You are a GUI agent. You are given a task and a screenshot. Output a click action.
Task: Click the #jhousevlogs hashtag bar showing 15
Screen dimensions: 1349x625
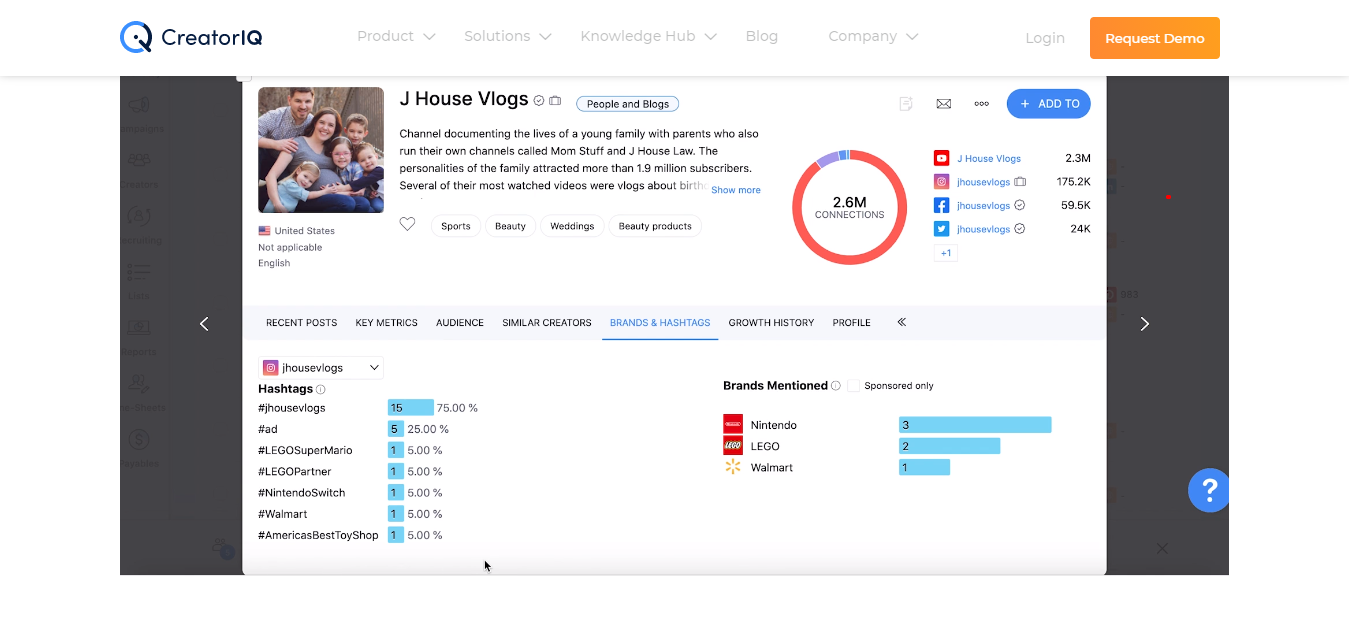pyautogui.click(x=411, y=408)
